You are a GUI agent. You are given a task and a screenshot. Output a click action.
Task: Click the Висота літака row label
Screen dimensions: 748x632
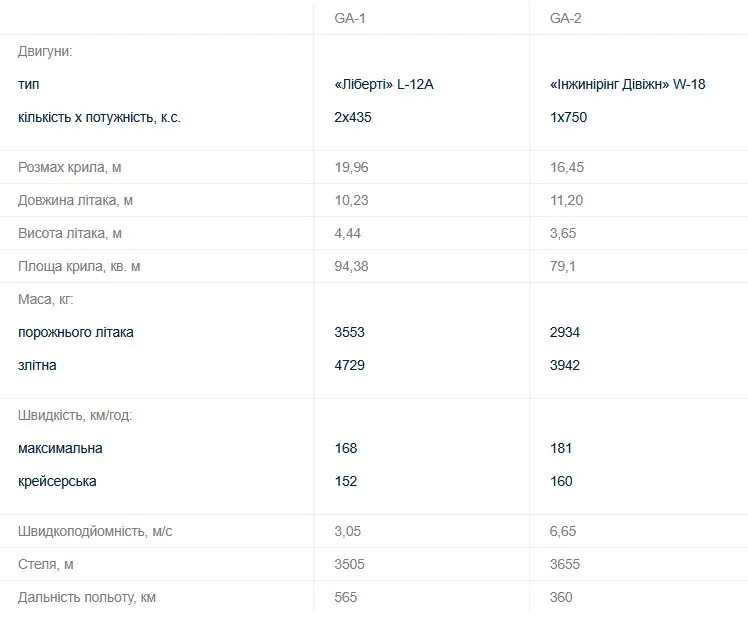coord(70,233)
